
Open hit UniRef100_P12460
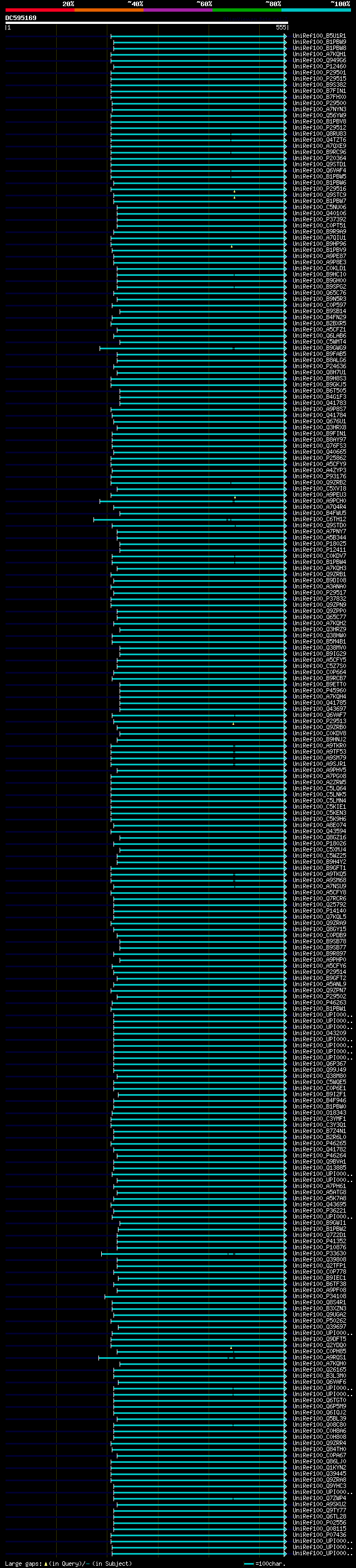pyautogui.click(x=319, y=66)
